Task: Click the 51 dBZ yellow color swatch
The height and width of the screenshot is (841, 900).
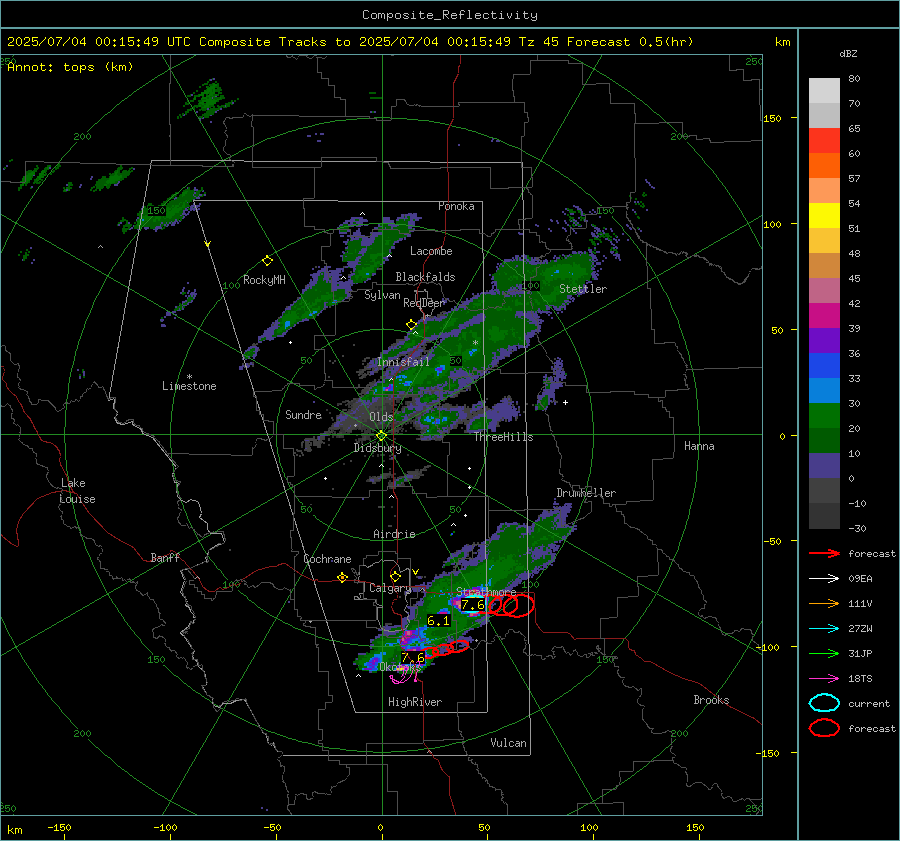Action: (x=824, y=216)
